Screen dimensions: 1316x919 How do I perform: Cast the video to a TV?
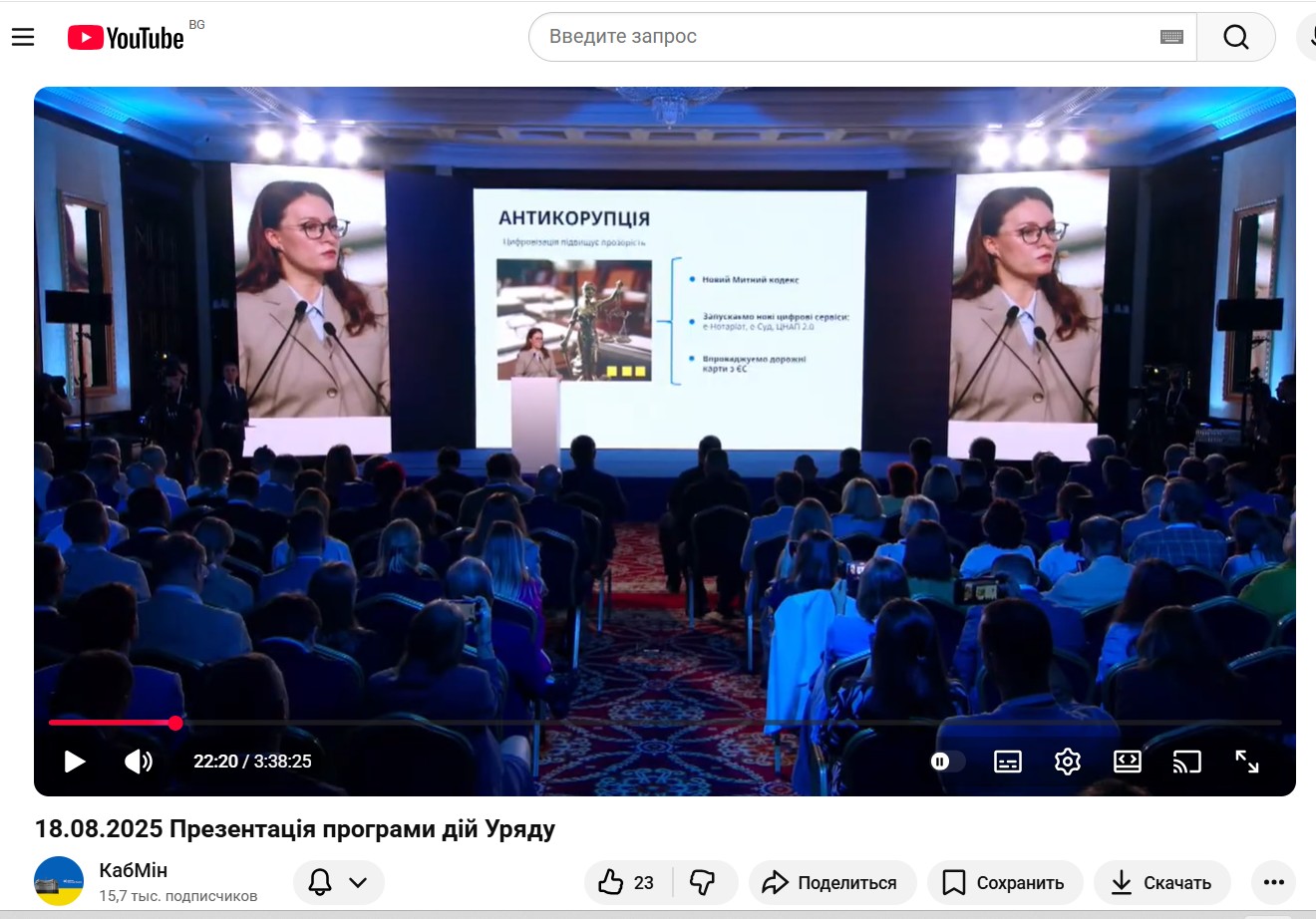click(1186, 762)
